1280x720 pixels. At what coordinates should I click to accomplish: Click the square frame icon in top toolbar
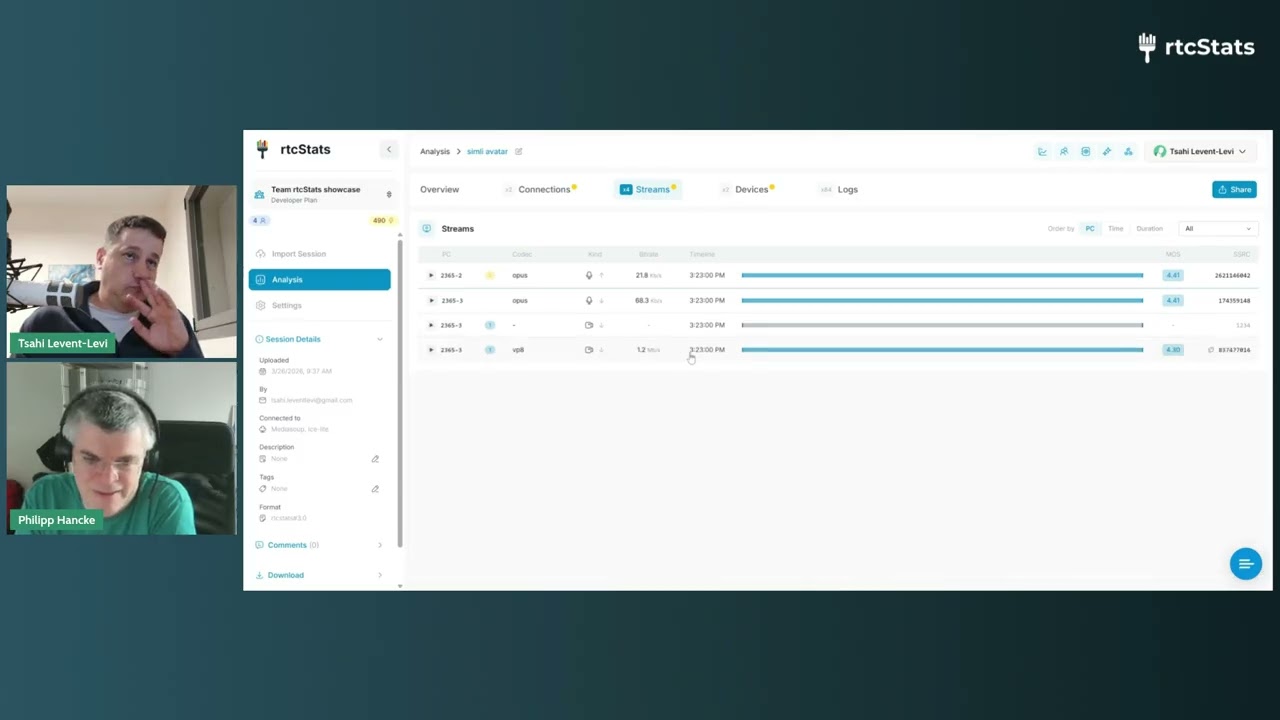[1085, 152]
